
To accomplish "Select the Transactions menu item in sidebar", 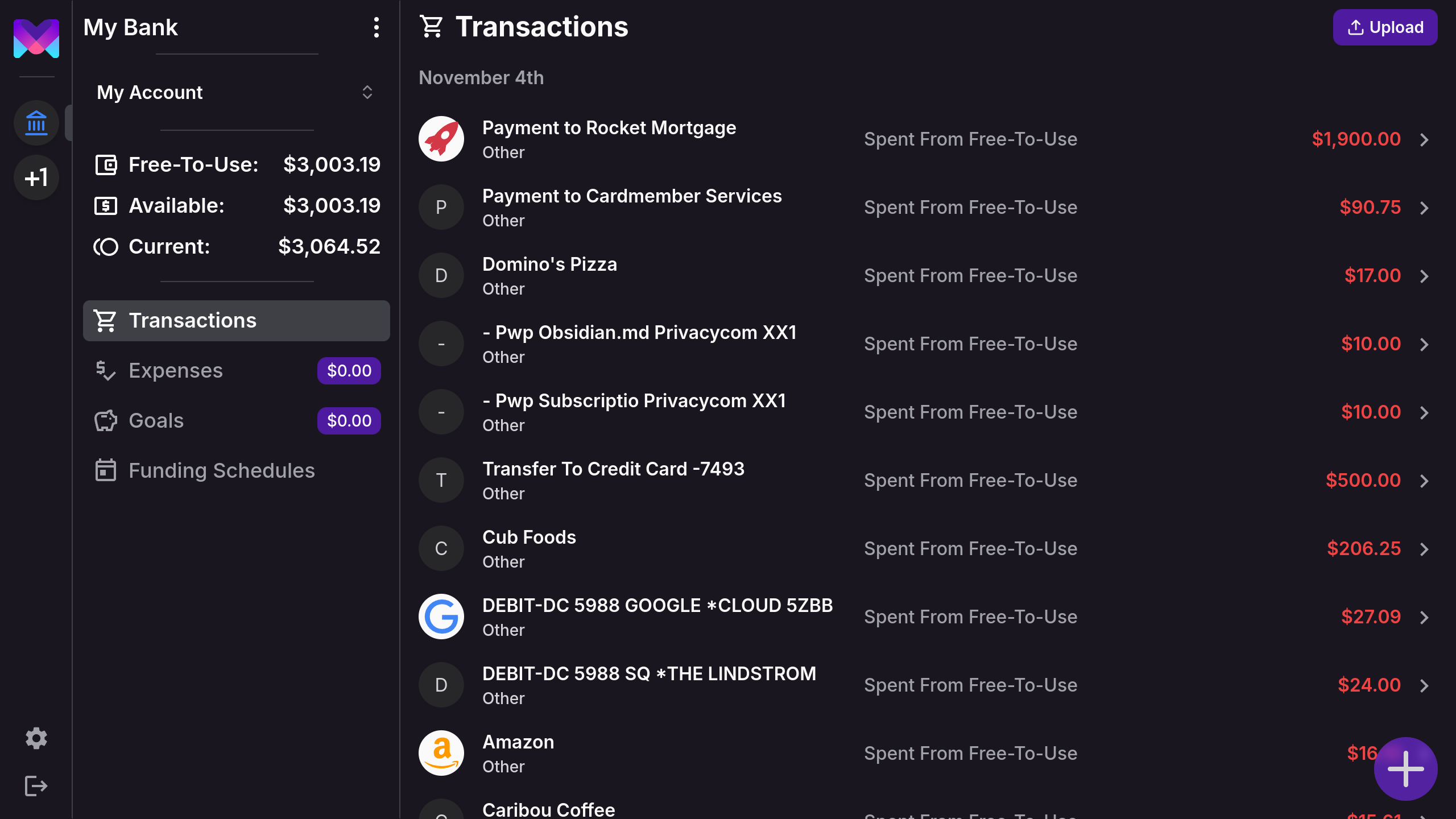I will click(236, 321).
